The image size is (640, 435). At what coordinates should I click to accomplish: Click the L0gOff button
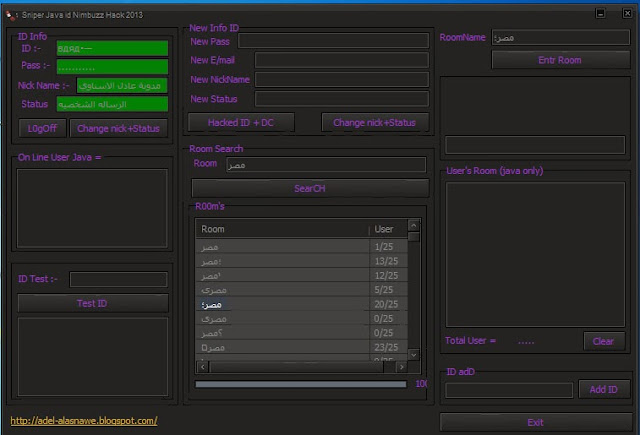pos(42,129)
